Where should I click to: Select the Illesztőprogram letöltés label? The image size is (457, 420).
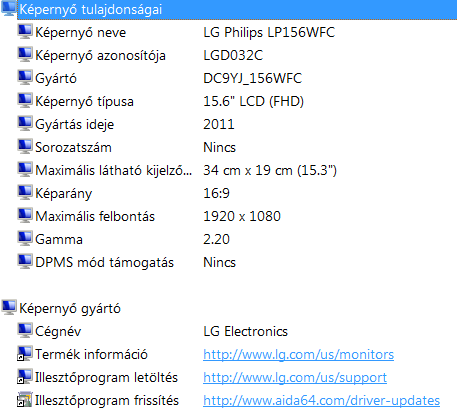click(106, 378)
